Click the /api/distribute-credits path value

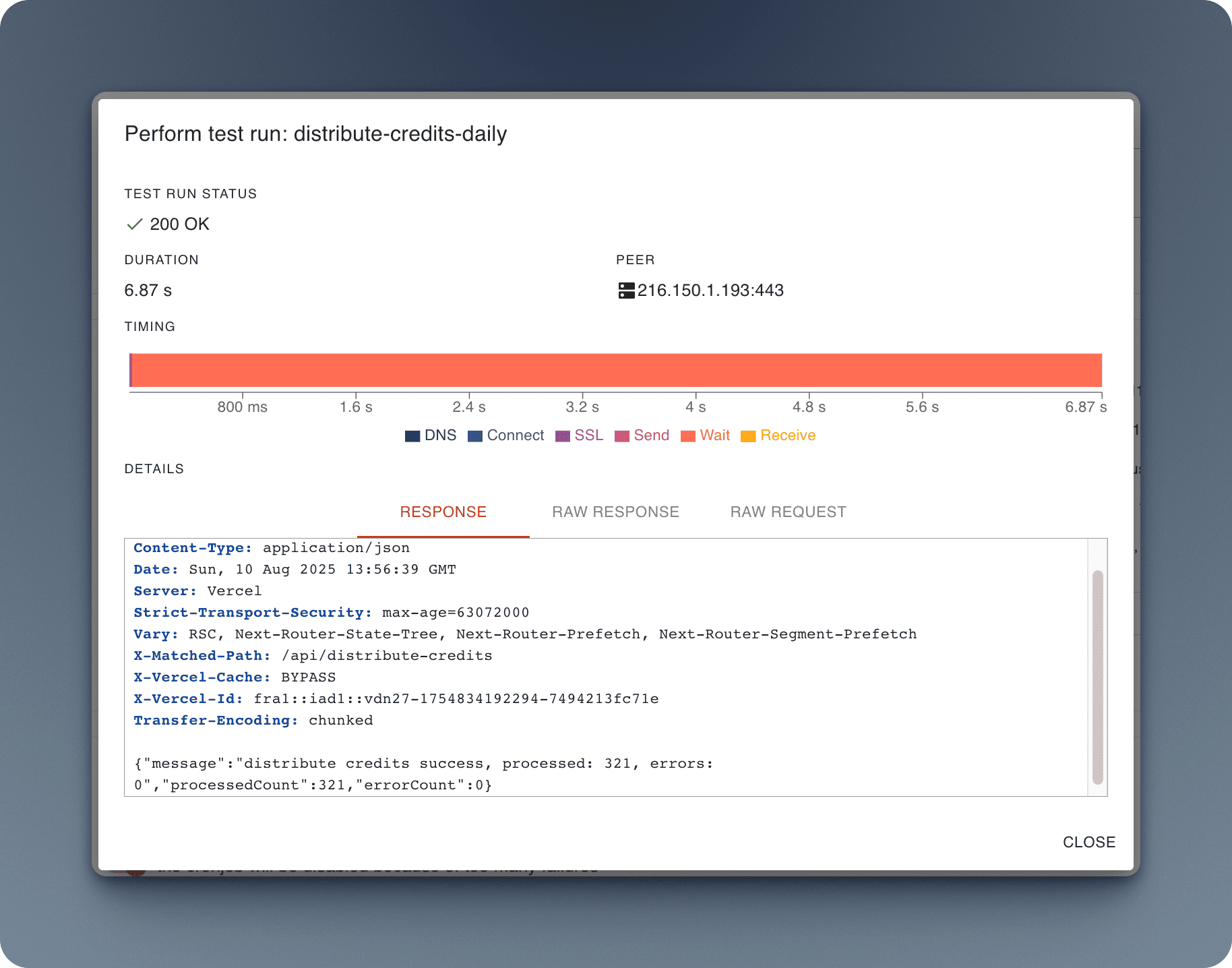(387, 656)
